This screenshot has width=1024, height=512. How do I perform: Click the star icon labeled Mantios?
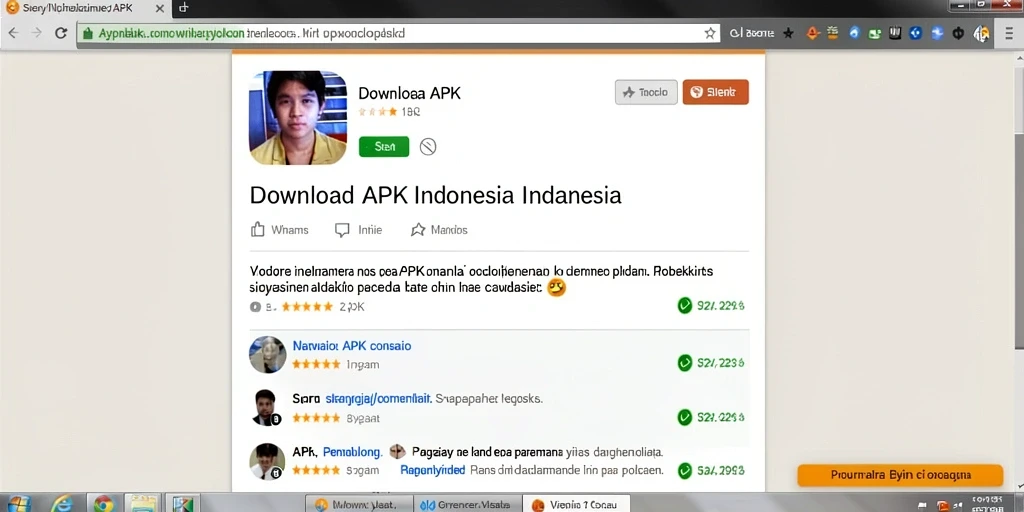click(x=417, y=230)
